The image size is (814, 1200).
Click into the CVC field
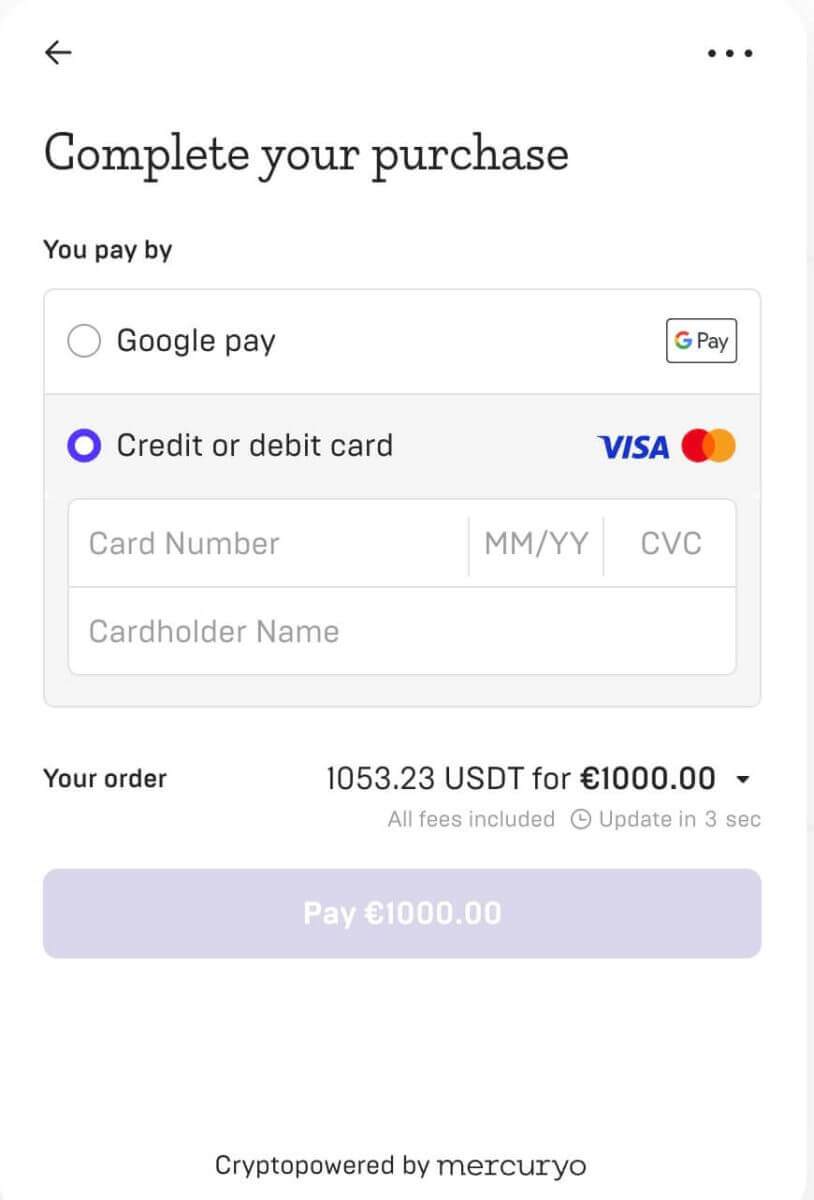point(671,544)
